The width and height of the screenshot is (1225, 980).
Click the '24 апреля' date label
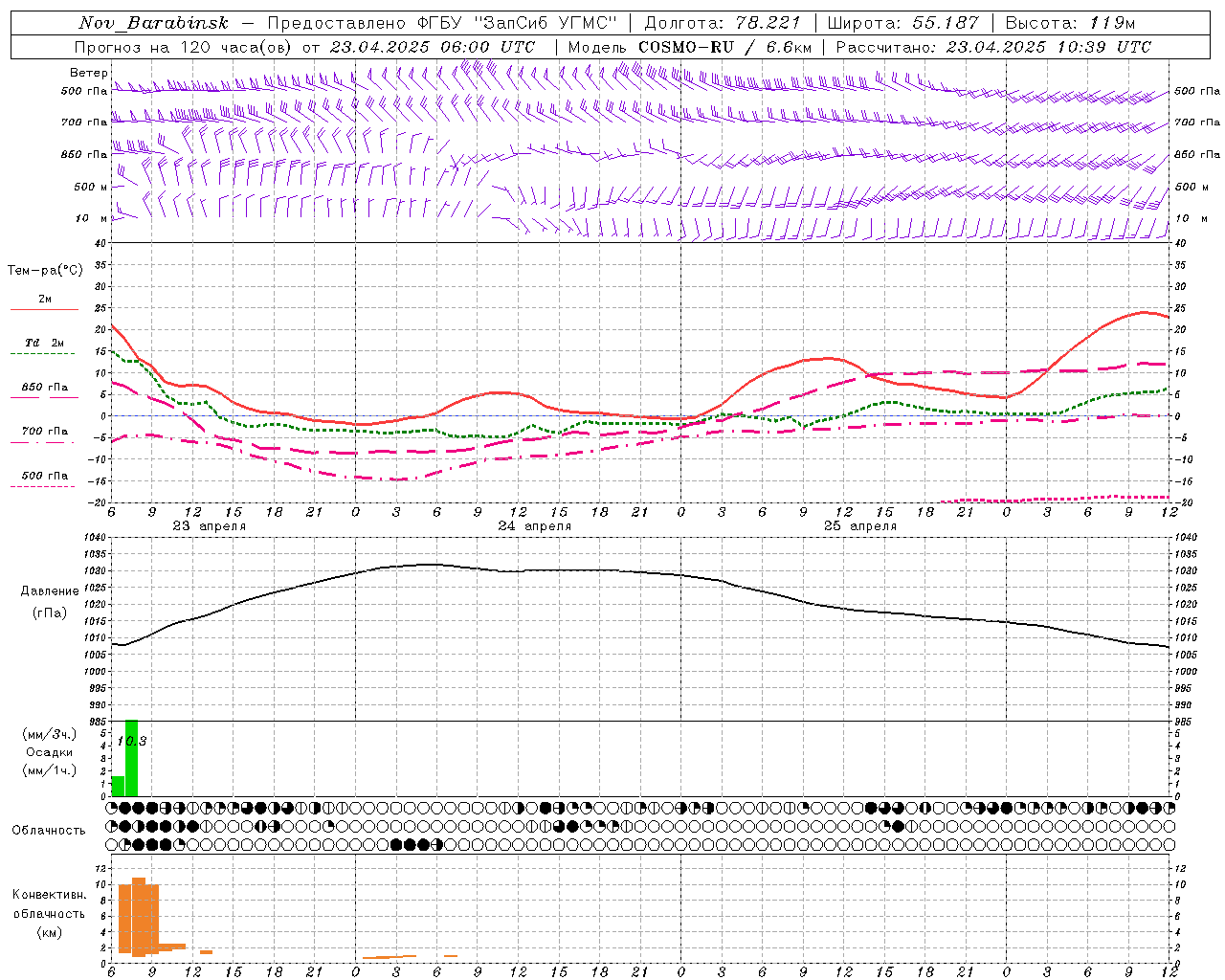coord(534,526)
